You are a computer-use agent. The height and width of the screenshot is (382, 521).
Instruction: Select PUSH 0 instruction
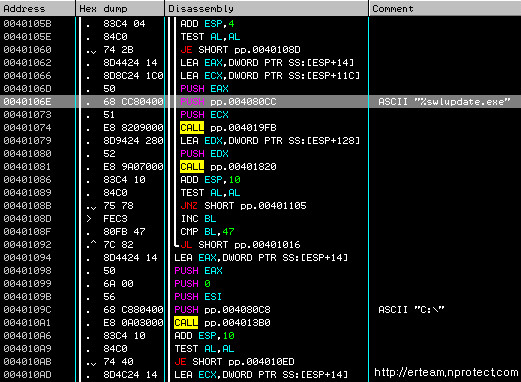[192, 284]
